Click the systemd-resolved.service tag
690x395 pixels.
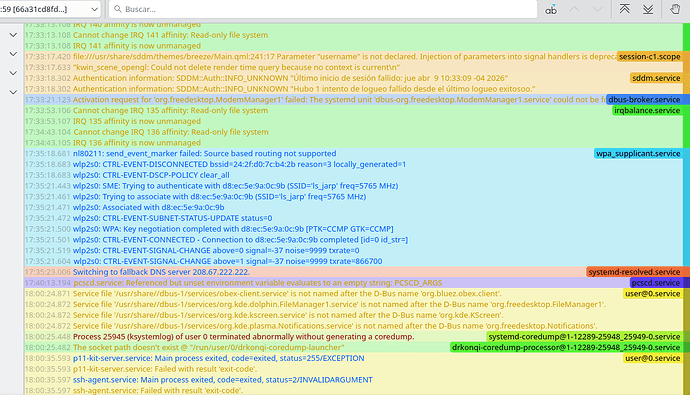(634, 272)
